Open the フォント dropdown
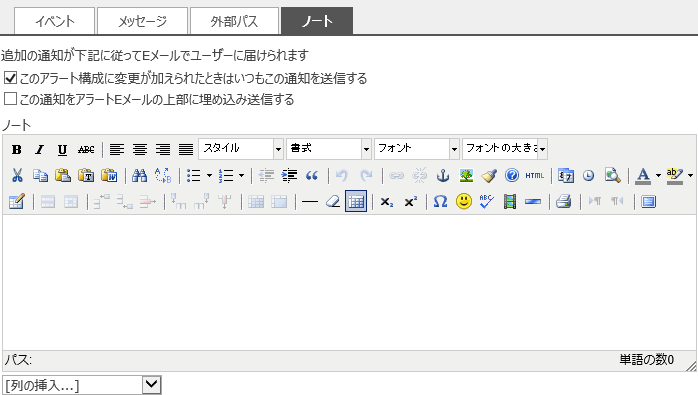 tap(417, 149)
